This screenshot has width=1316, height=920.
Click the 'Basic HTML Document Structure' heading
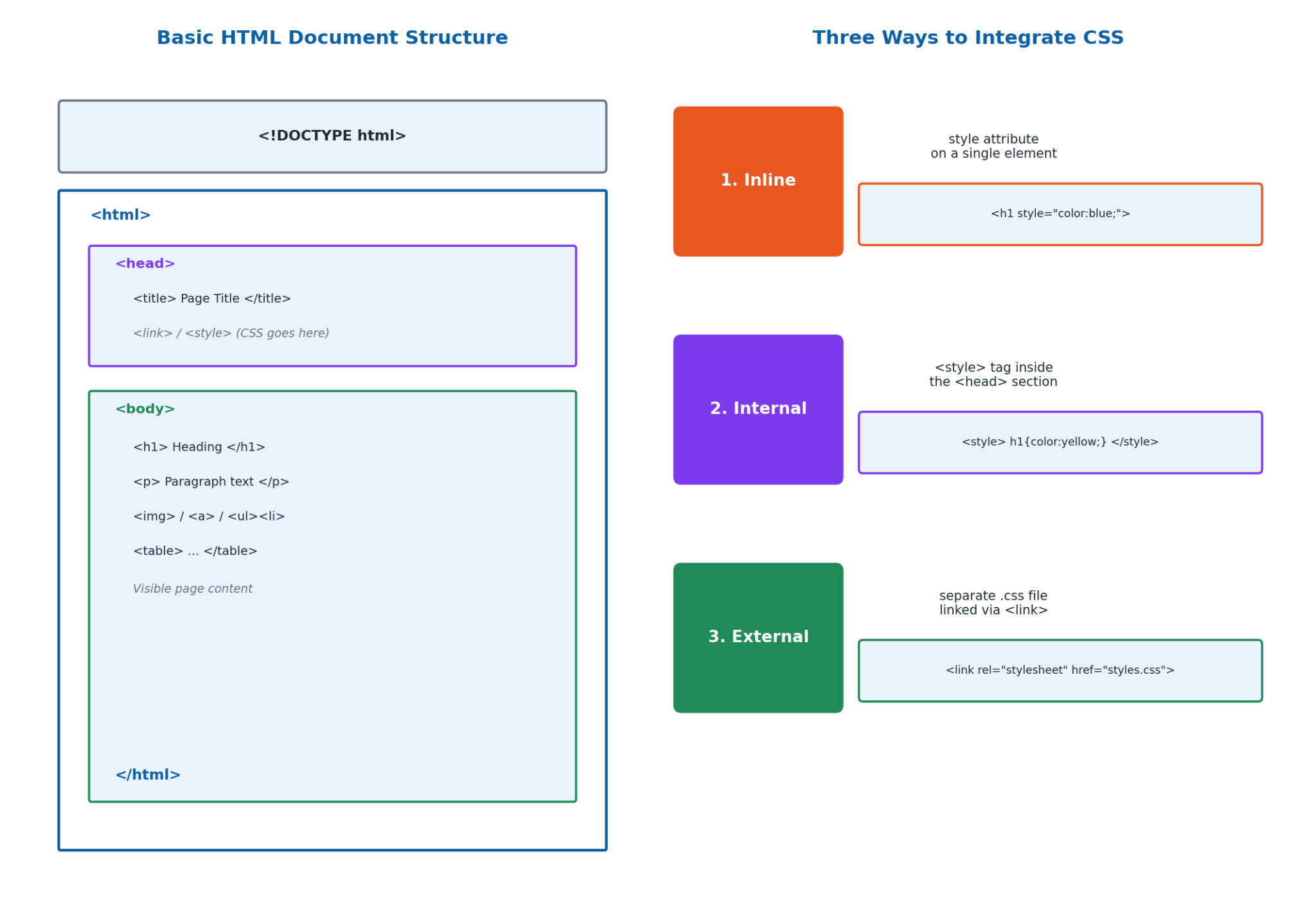click(x=332, y=38)
